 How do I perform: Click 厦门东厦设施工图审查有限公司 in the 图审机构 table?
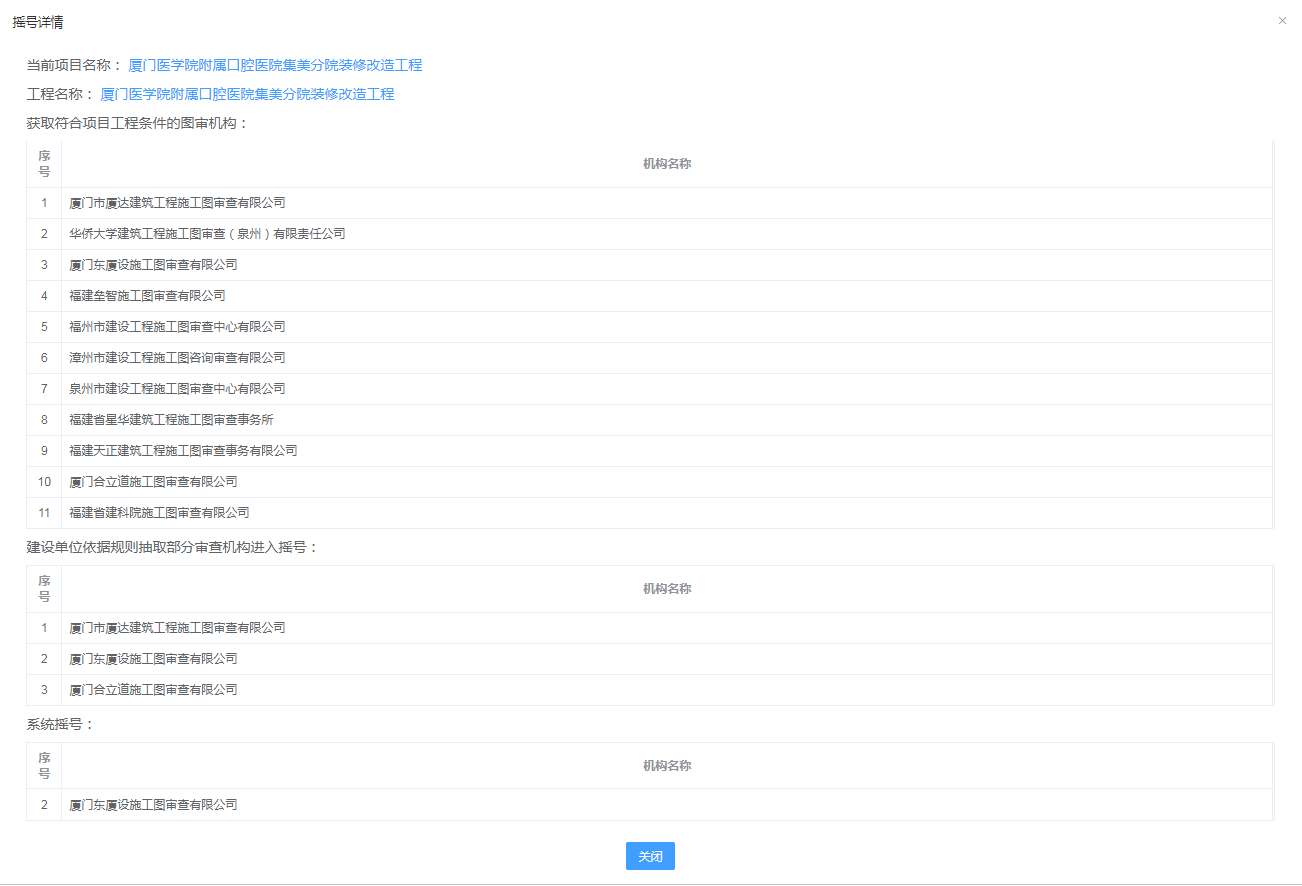point(153,265)
